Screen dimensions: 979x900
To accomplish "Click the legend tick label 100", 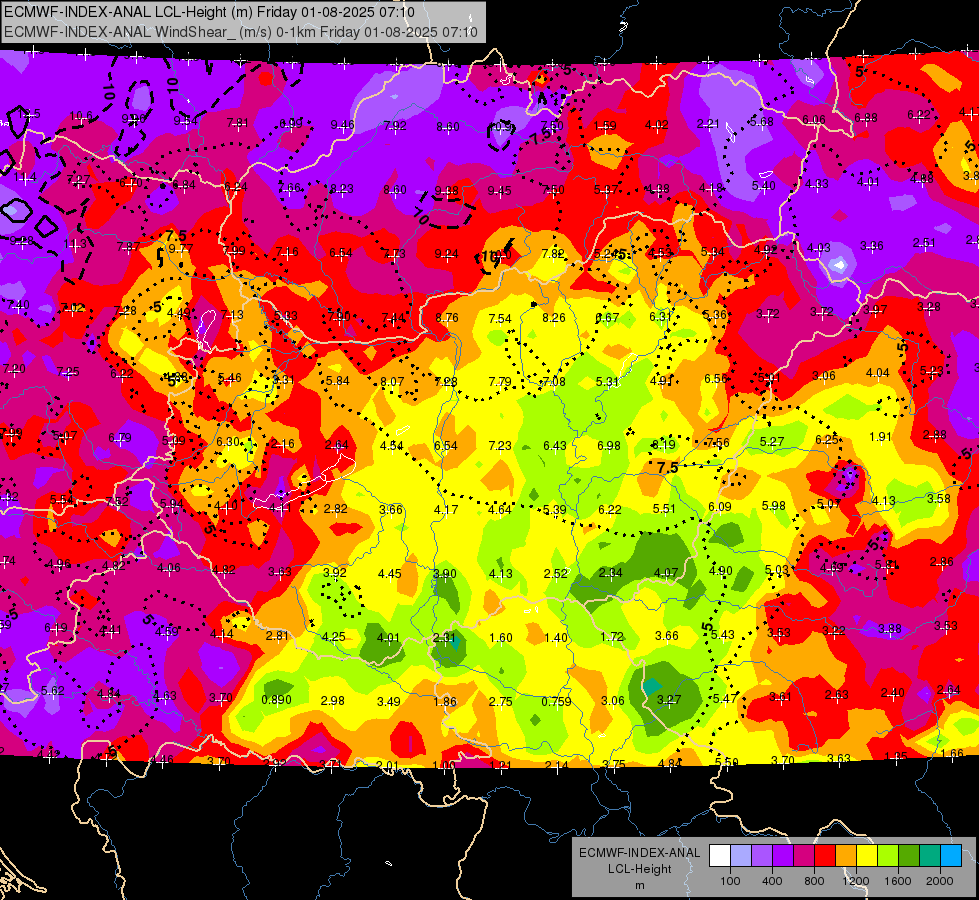I will point(730,881).
